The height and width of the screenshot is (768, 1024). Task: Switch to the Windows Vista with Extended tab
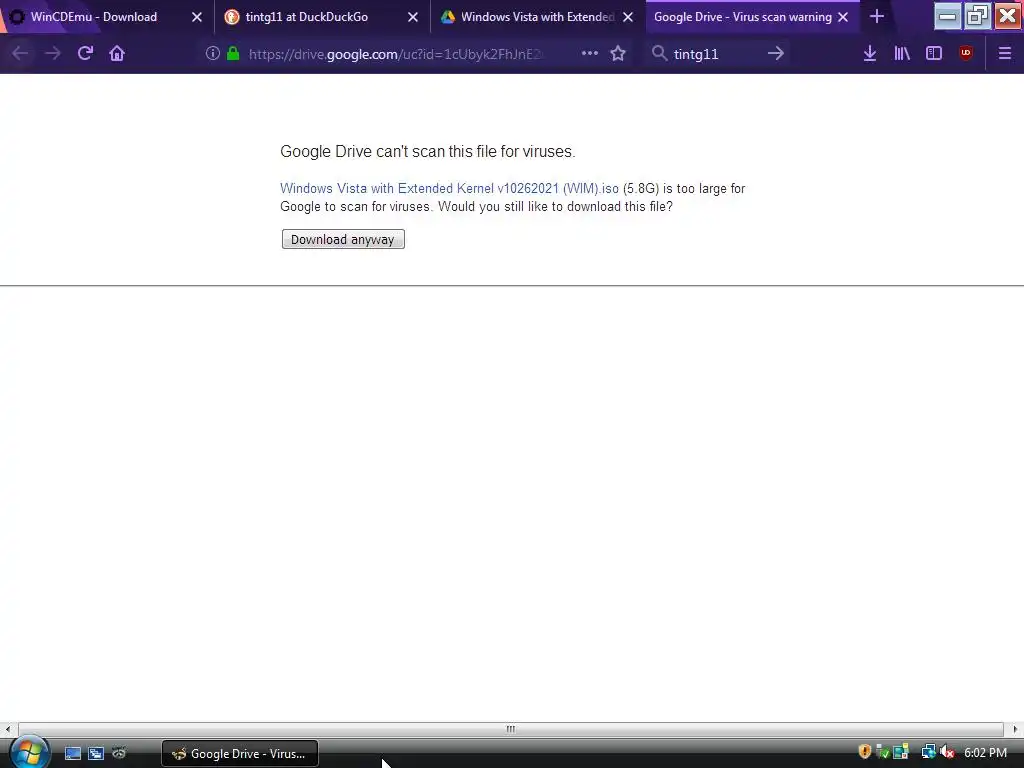(537, 17)
